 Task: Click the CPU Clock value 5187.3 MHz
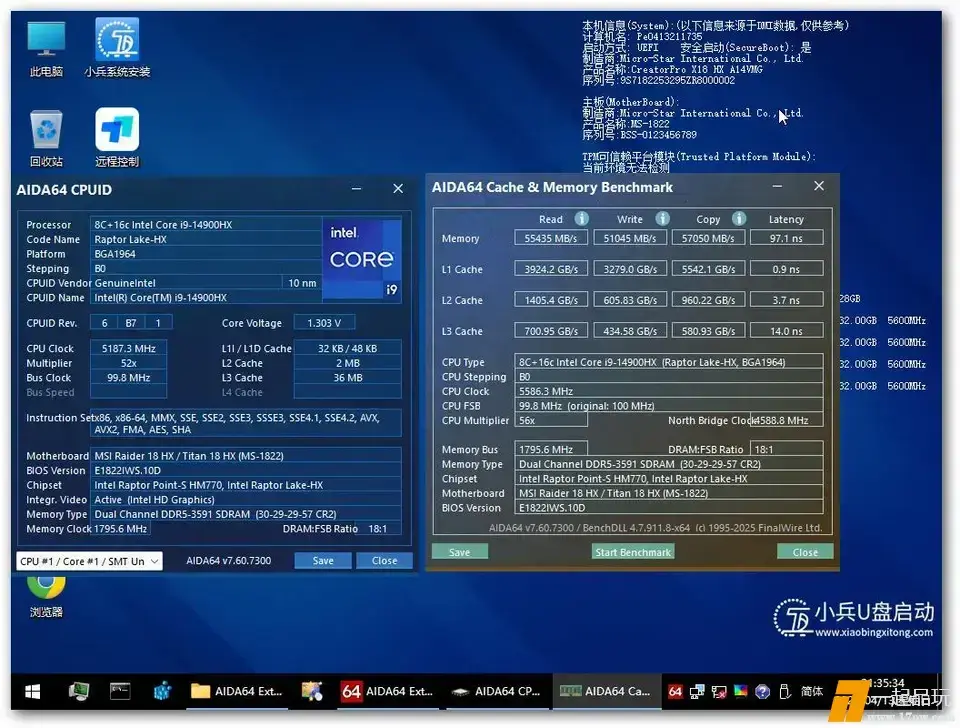click(x=129, y=348)
